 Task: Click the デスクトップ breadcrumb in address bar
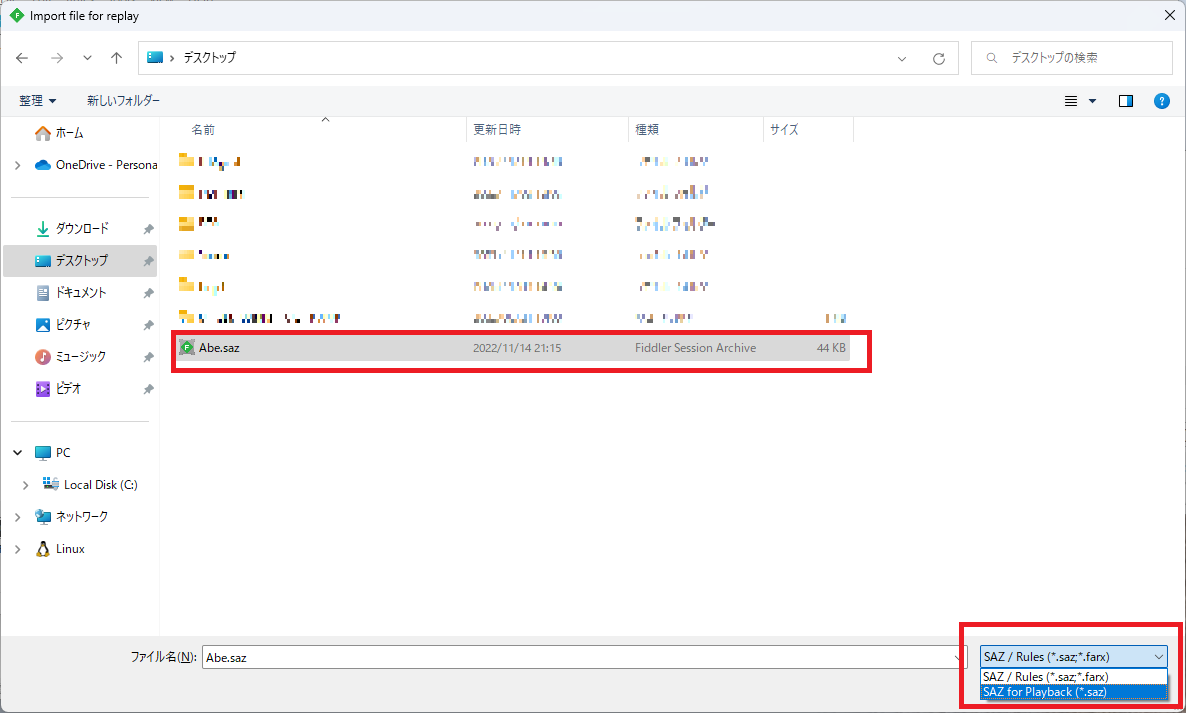210,57
